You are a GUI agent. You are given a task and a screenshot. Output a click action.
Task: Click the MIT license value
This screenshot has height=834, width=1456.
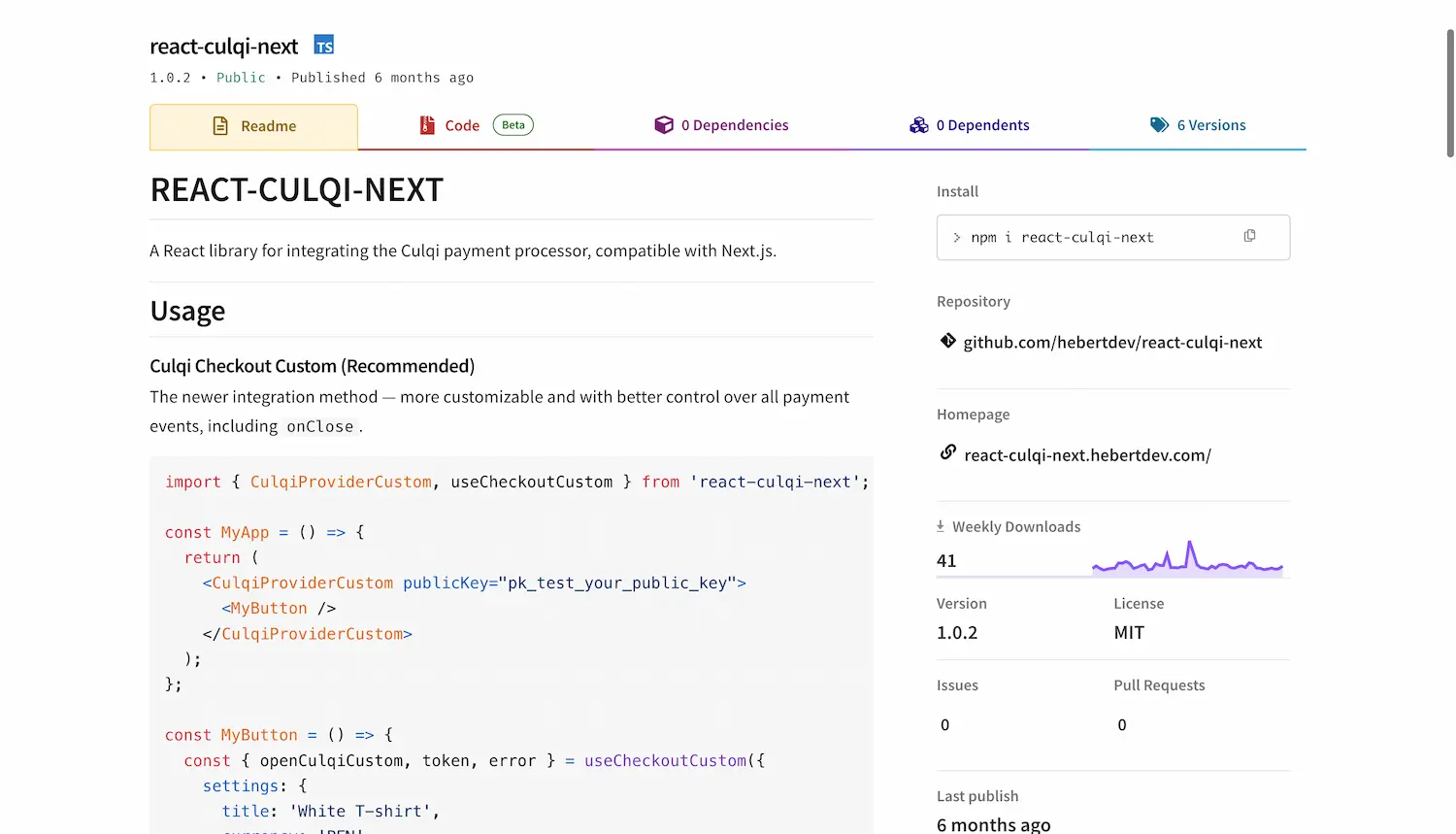(x=1130, y=633)
